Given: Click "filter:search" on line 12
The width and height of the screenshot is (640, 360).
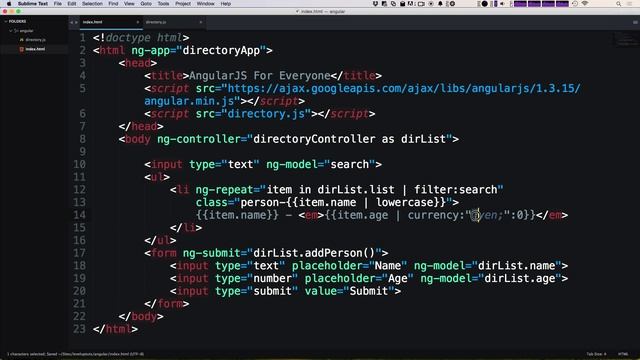Looking at the screenshot, I should [x=456, y=190].
